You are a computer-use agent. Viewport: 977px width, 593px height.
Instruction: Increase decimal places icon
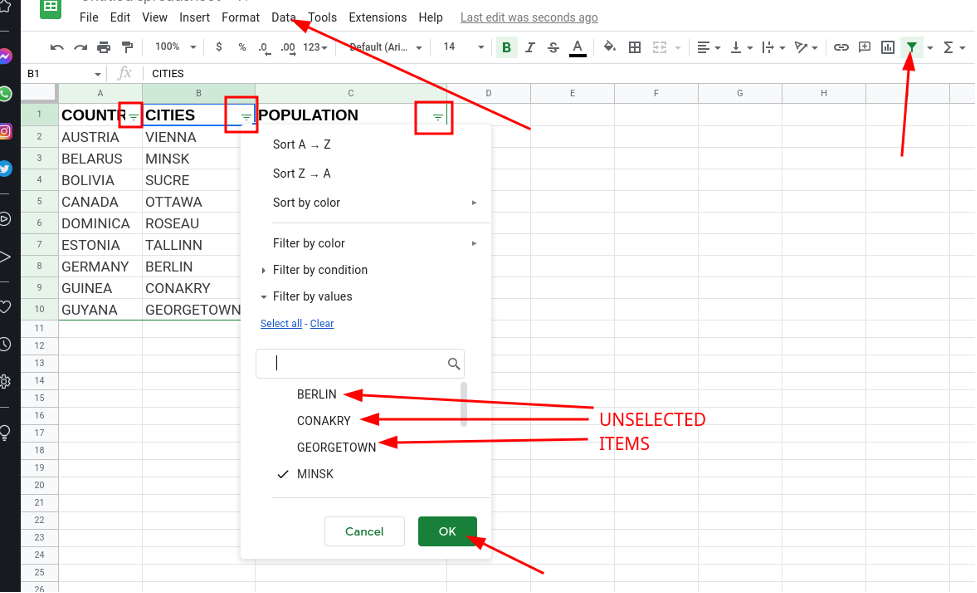(288, 47)
